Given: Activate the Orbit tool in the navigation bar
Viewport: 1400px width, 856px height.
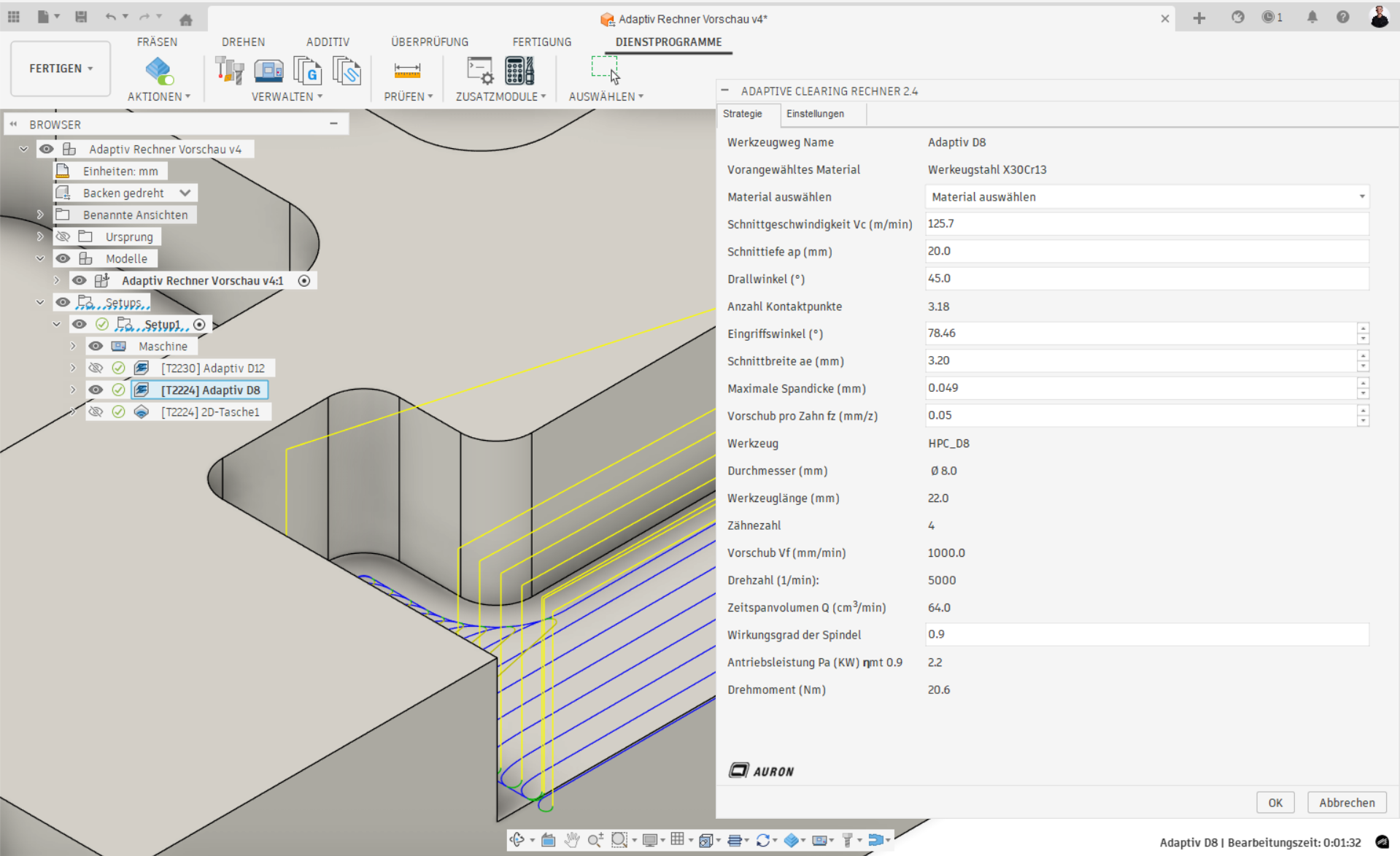Looking at the screenshot, I should coord(516,840).
